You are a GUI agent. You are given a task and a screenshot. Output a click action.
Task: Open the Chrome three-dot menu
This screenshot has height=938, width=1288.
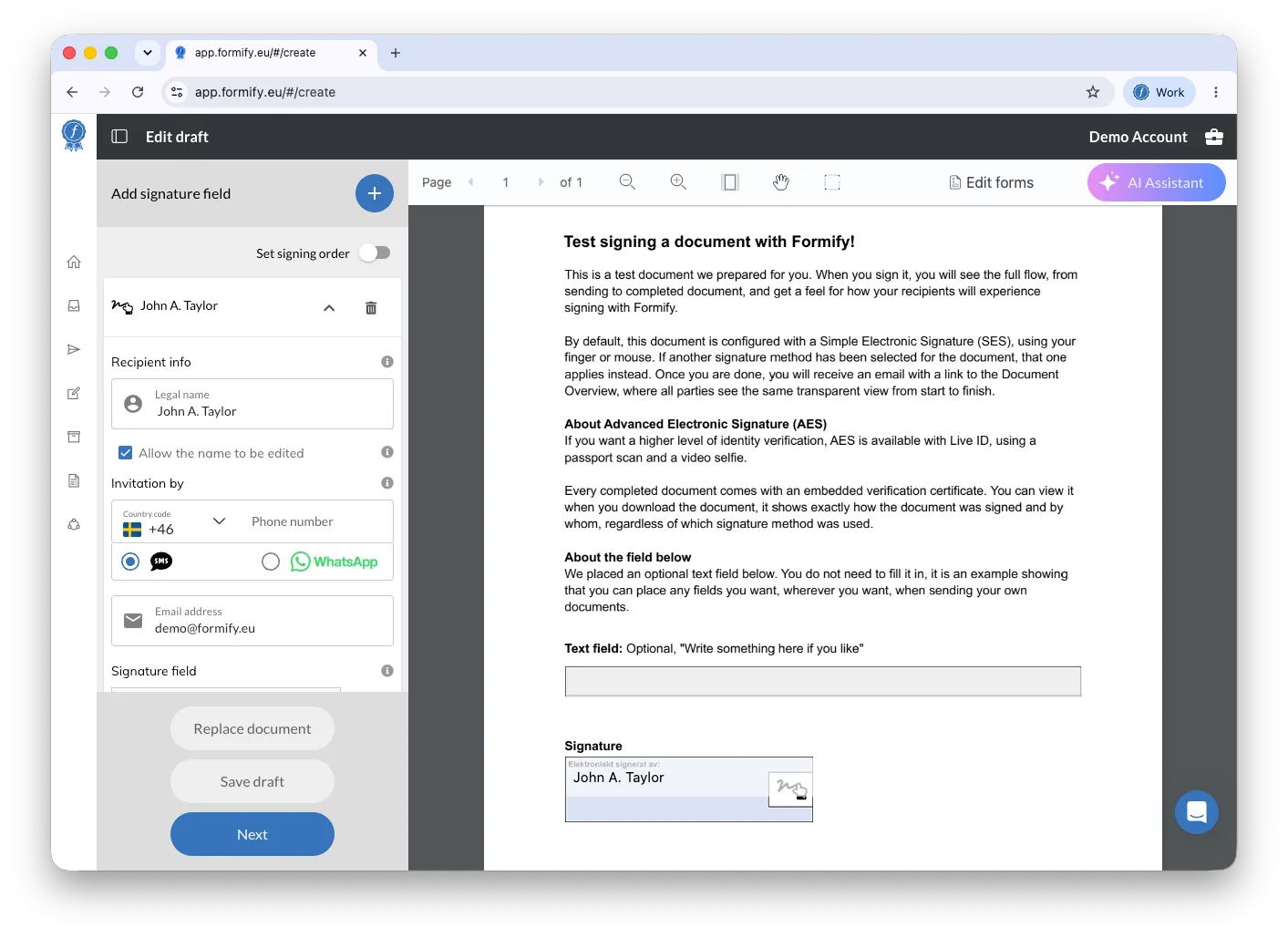coord(1216,92)
